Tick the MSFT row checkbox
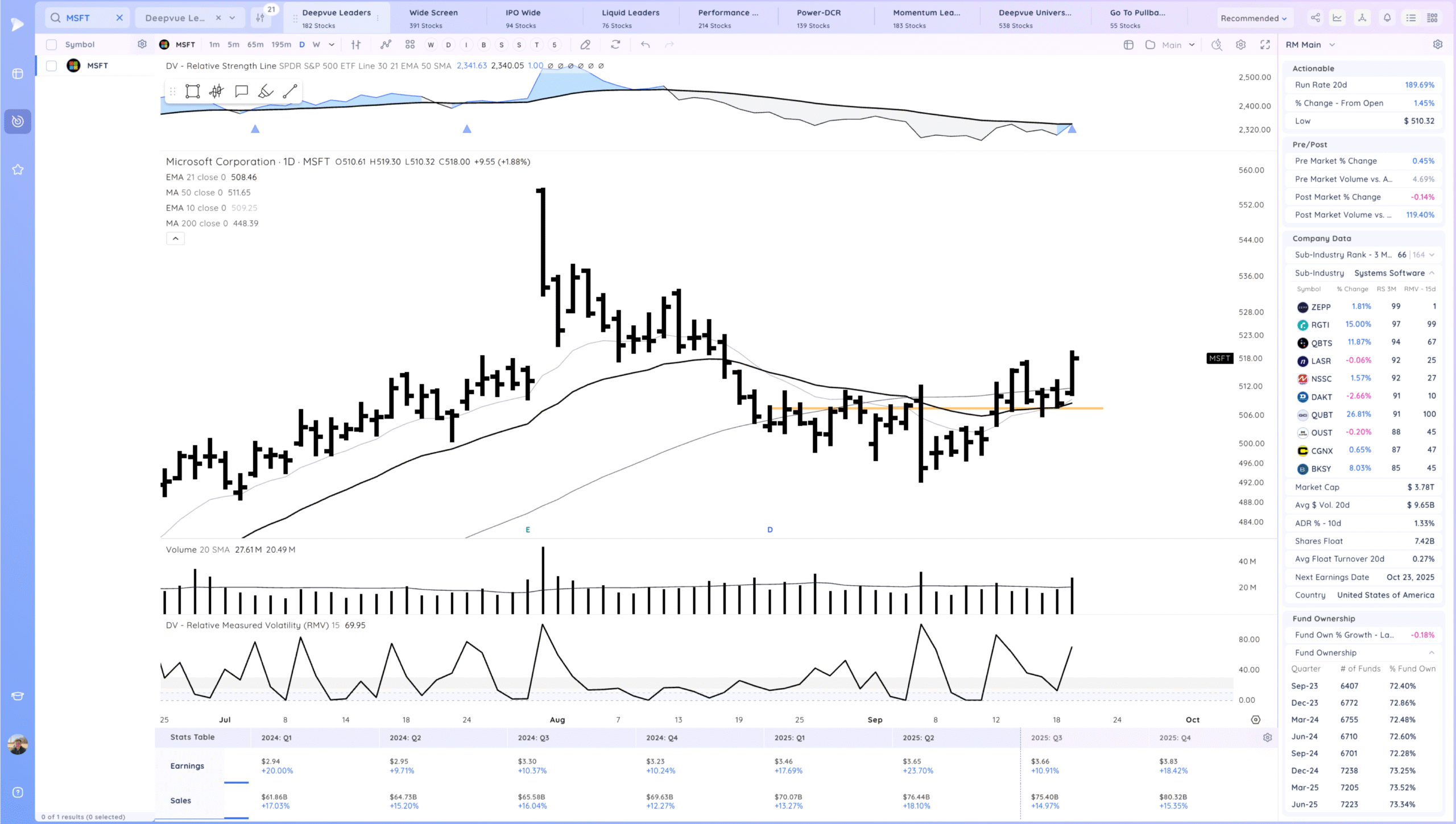Screen dimensions: 1456x824 (x=51, y=66)
